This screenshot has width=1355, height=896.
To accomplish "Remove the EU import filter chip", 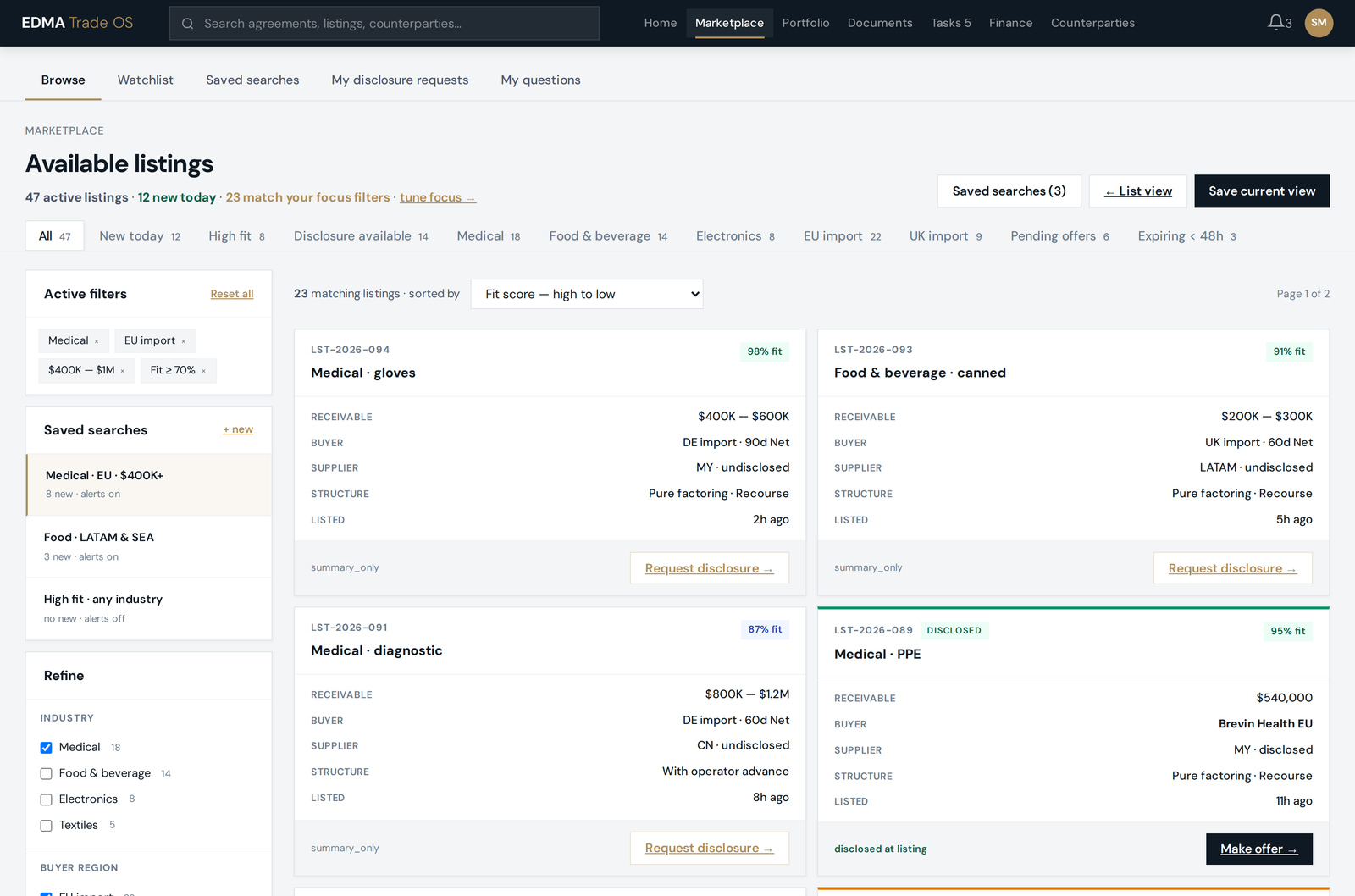I will [x=183, y=341].
